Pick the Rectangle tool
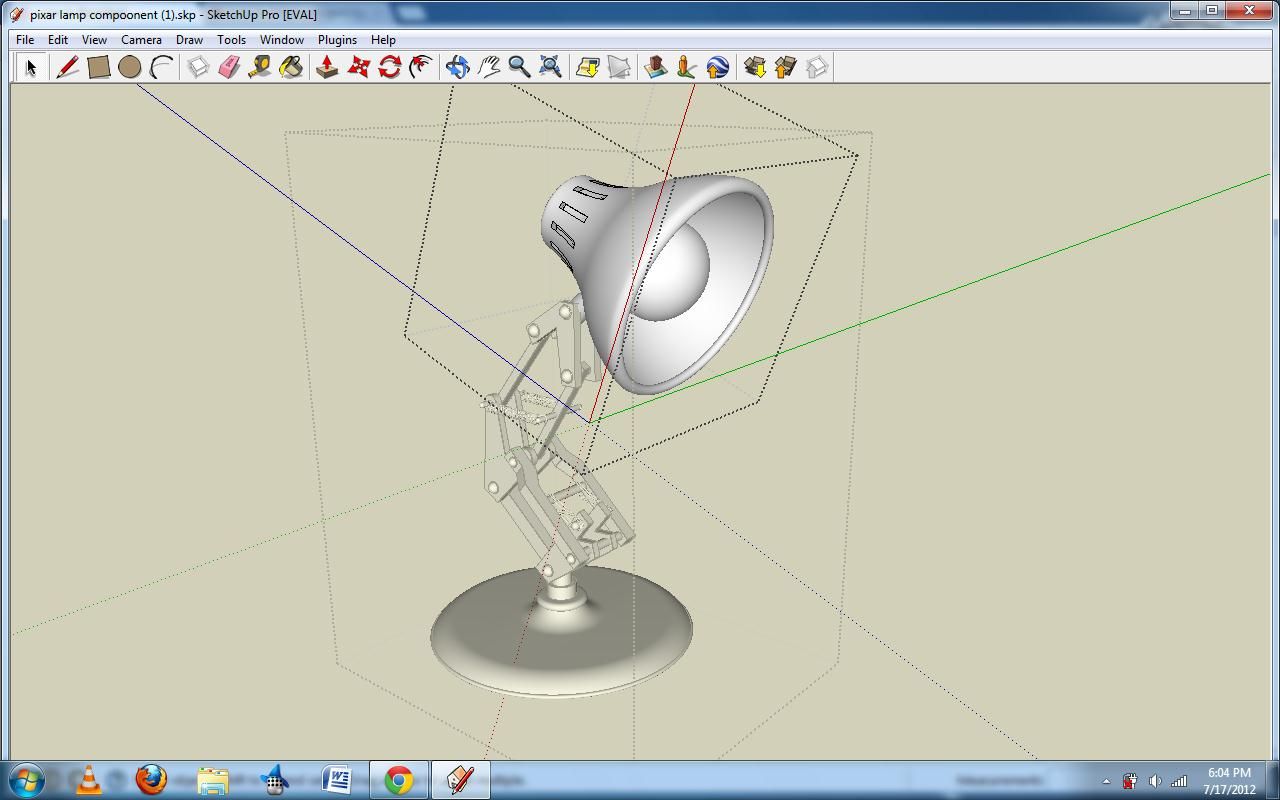The width and height of the screenshot is (1280, 800). coord(100,66)
